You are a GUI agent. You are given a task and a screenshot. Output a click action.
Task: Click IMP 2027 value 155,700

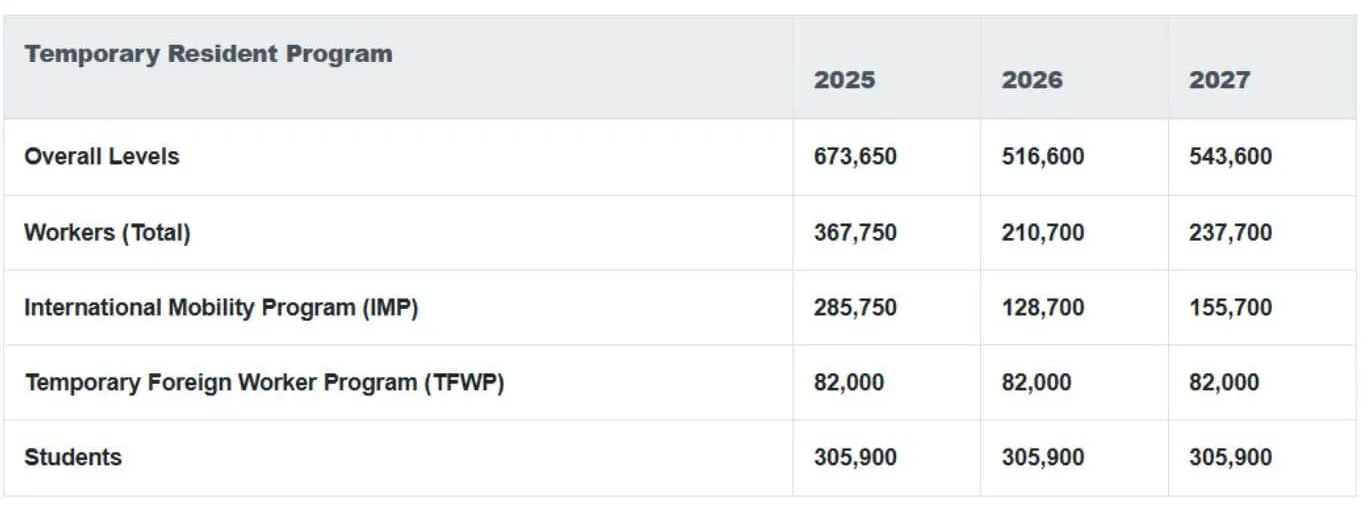pos(1230,307)
